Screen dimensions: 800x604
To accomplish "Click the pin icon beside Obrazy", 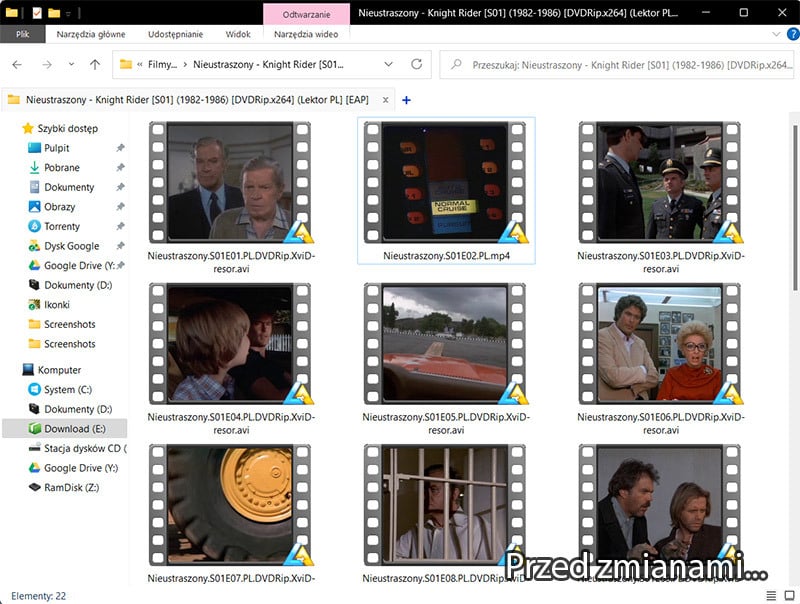I will 120,207.
